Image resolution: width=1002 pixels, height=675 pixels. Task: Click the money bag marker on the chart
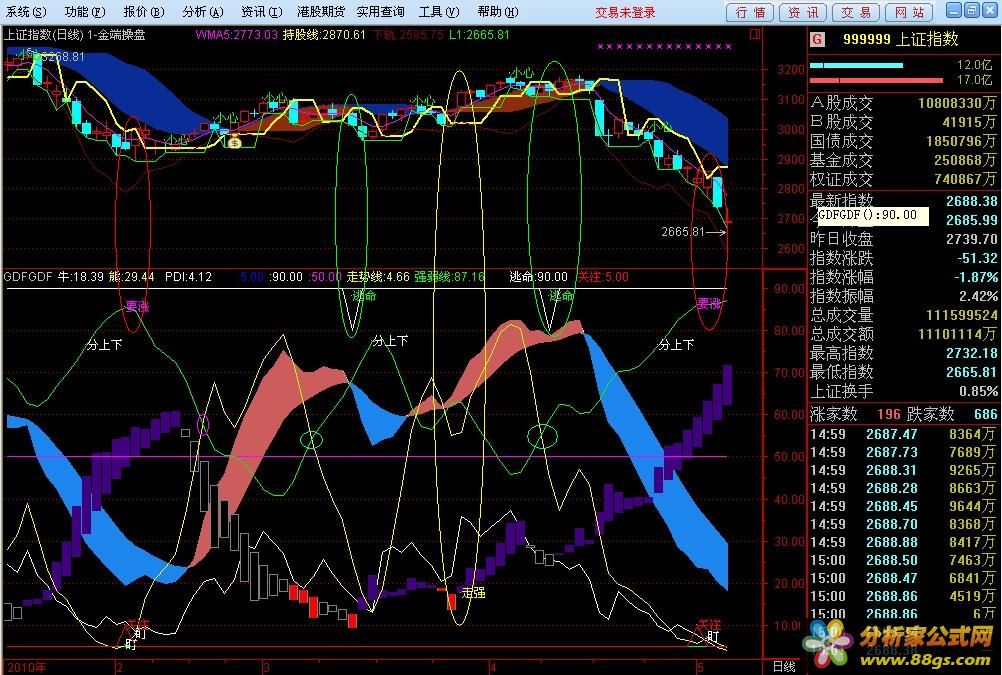[x=234, y=141]
